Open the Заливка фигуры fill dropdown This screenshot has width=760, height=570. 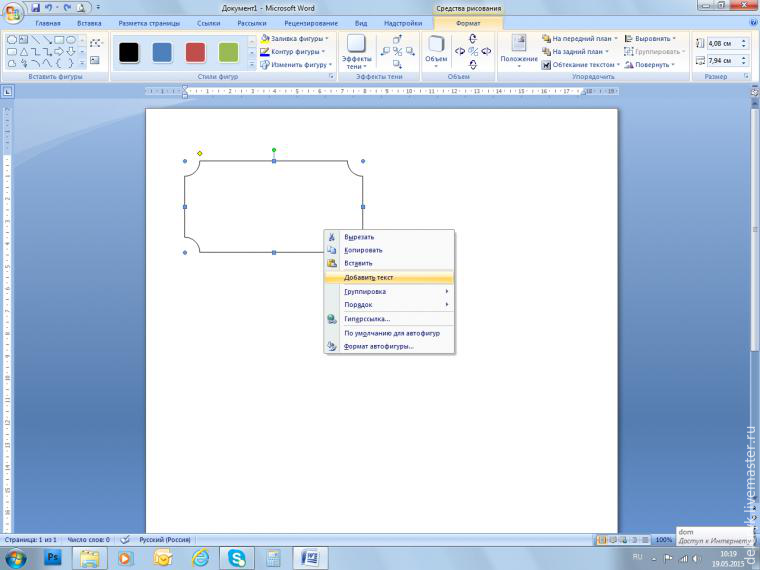(x=297, y=39)
